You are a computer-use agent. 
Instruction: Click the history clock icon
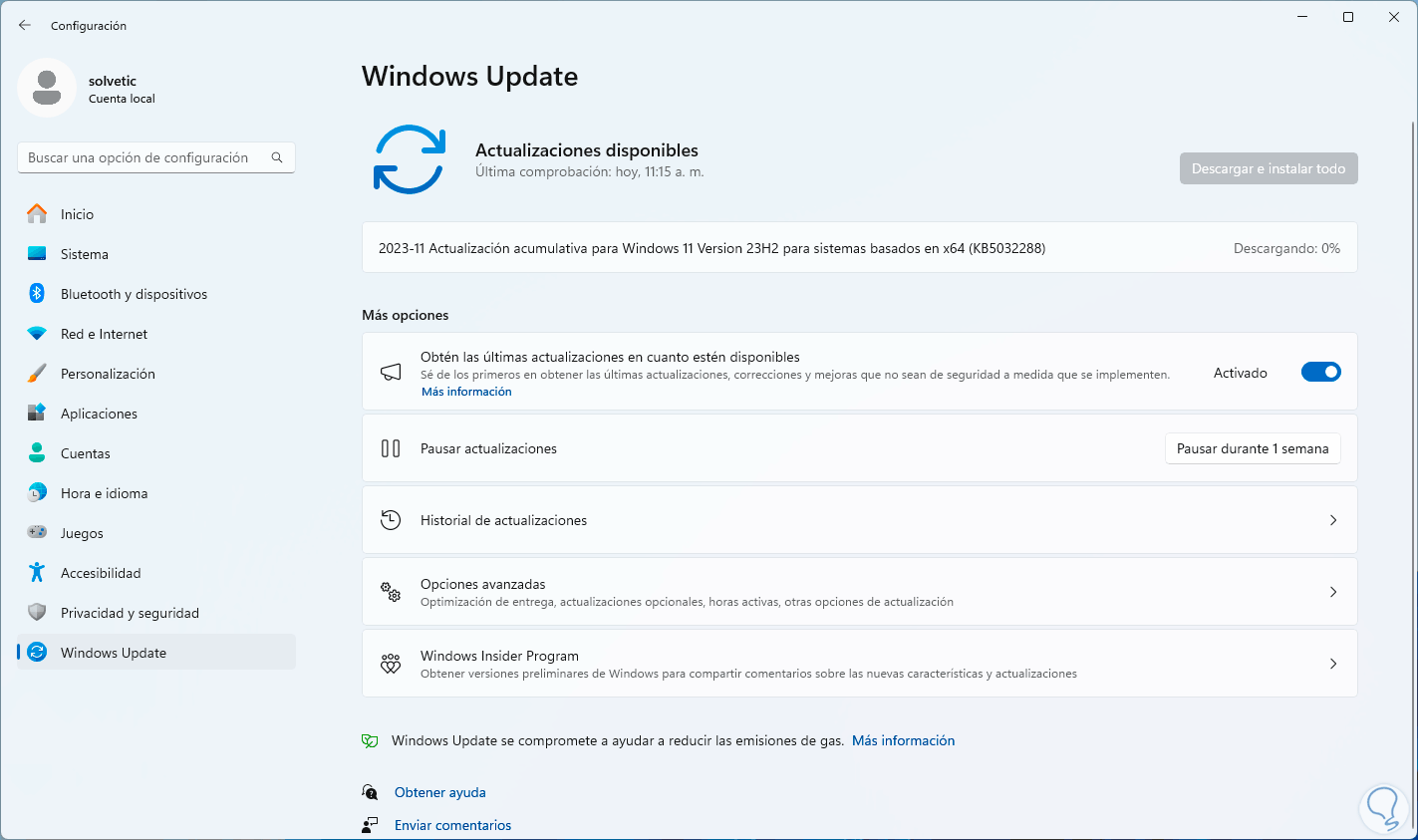[391, 520]
